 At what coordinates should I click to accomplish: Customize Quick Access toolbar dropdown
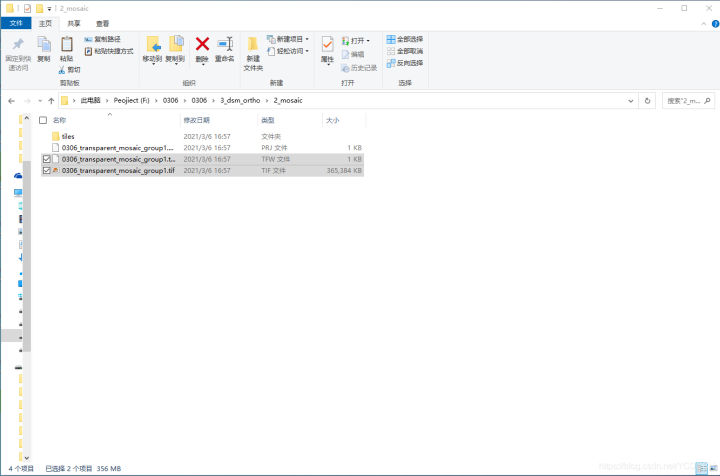pos(49,9)
